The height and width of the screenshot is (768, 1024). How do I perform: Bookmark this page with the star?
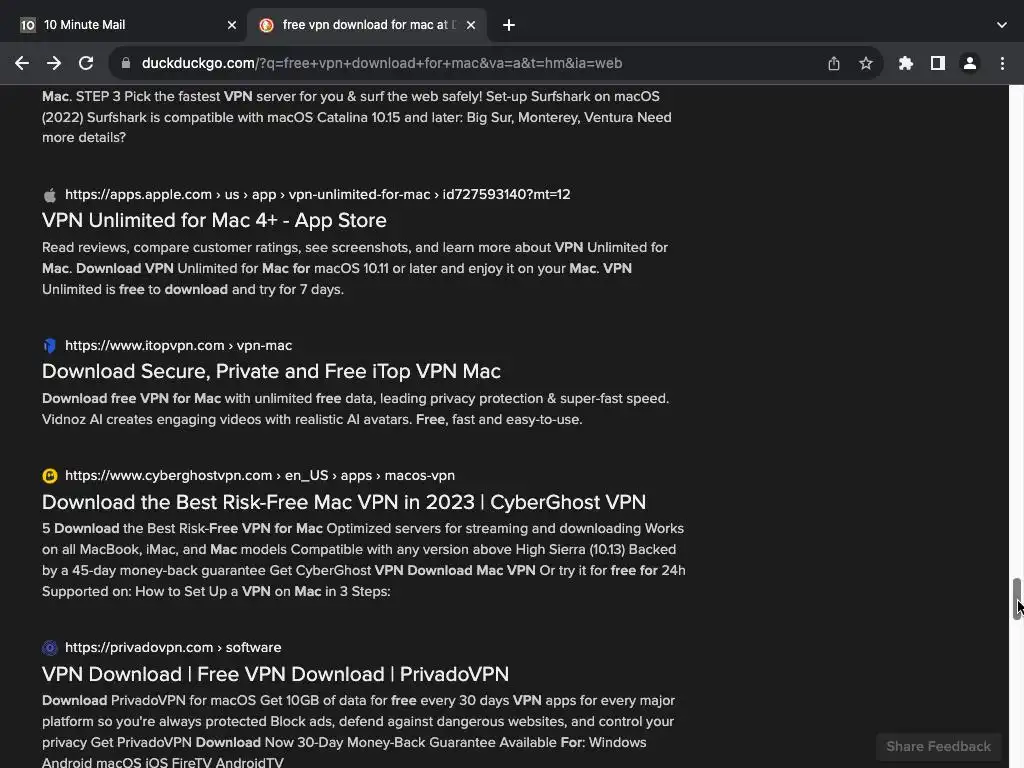pyautogui.click(x=866, y=63)
